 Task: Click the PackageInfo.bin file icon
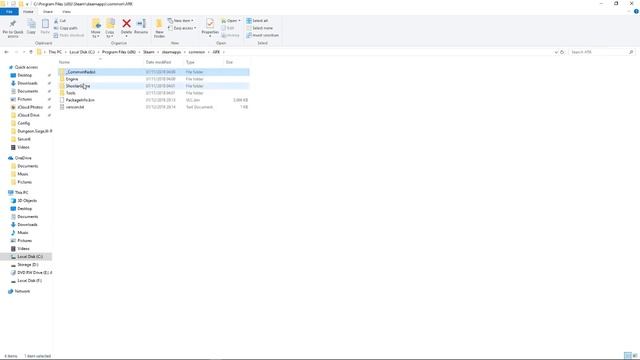coord(62,100)
